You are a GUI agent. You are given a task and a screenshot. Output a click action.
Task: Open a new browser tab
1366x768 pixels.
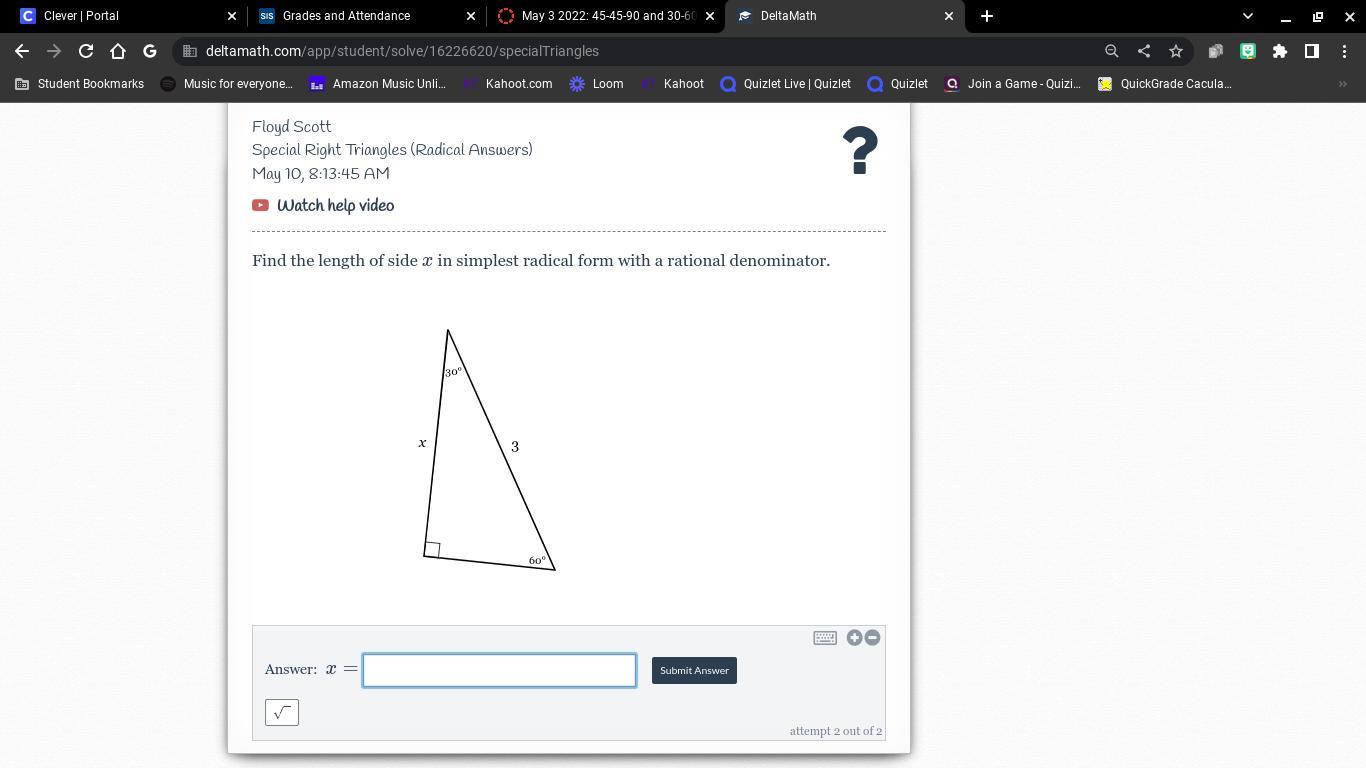[986, 16]
